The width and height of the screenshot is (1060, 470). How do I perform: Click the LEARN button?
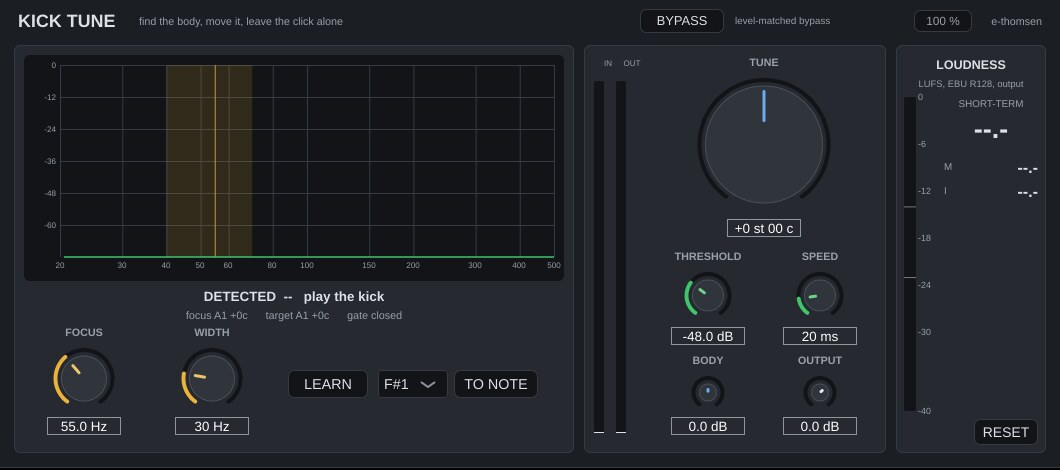coord(328,384)
